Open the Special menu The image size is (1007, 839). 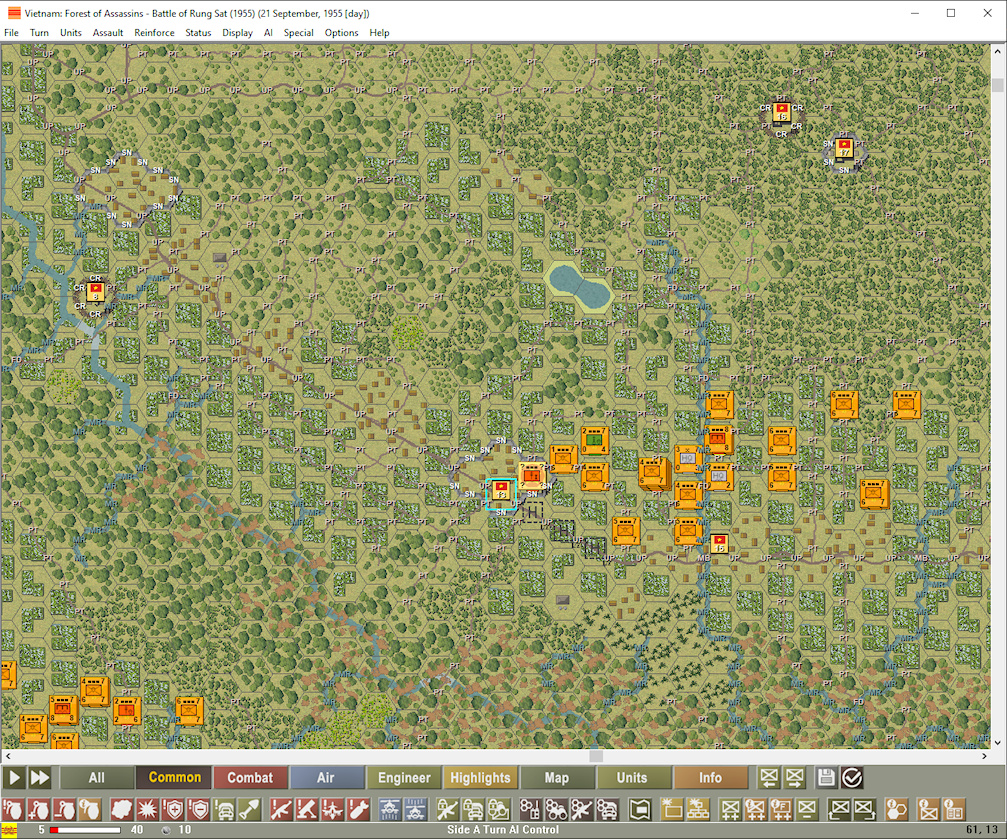coord(299,33)
